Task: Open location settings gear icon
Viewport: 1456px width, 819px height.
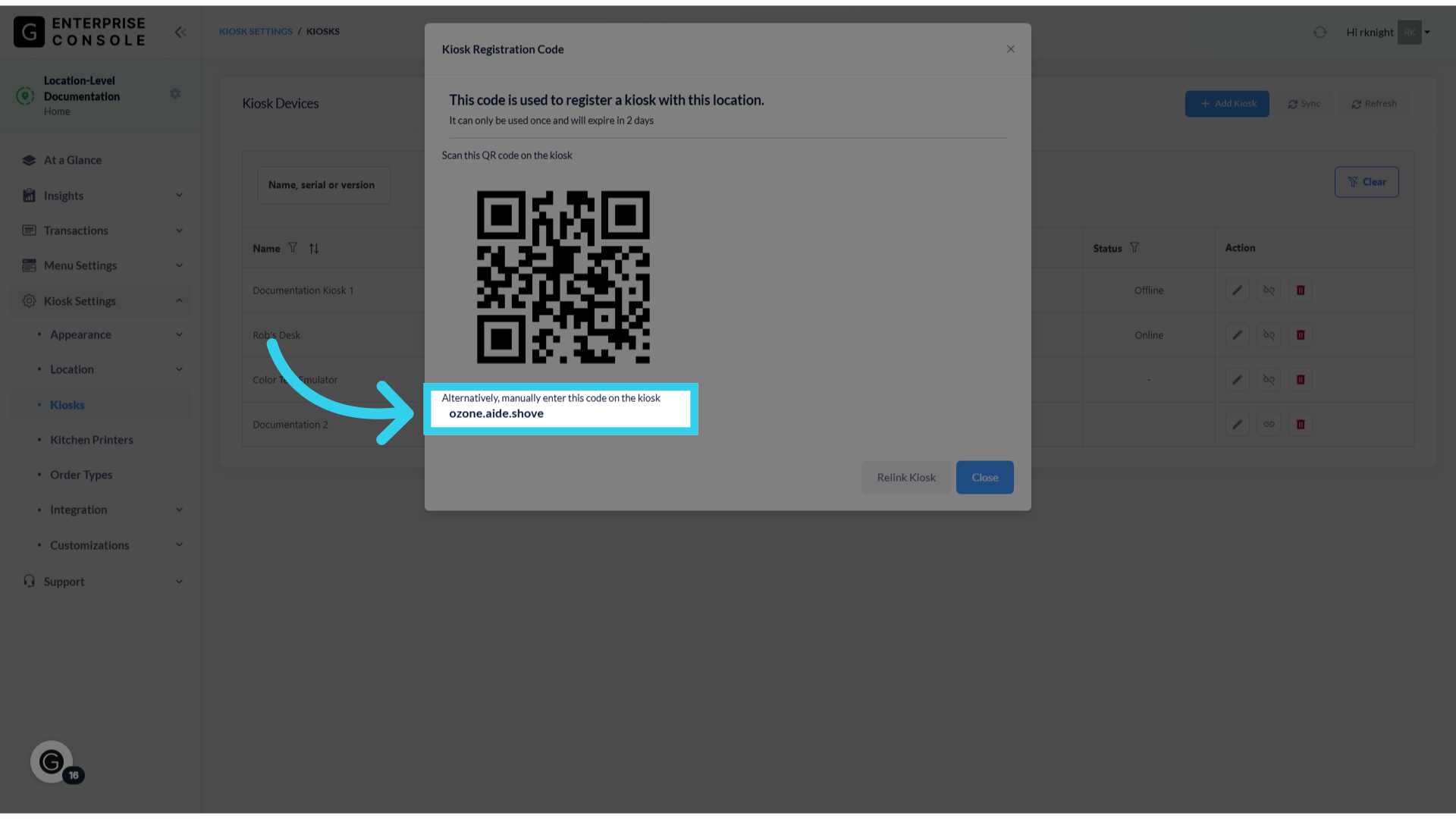Action: pyautogui.click(x=175, y=93)
